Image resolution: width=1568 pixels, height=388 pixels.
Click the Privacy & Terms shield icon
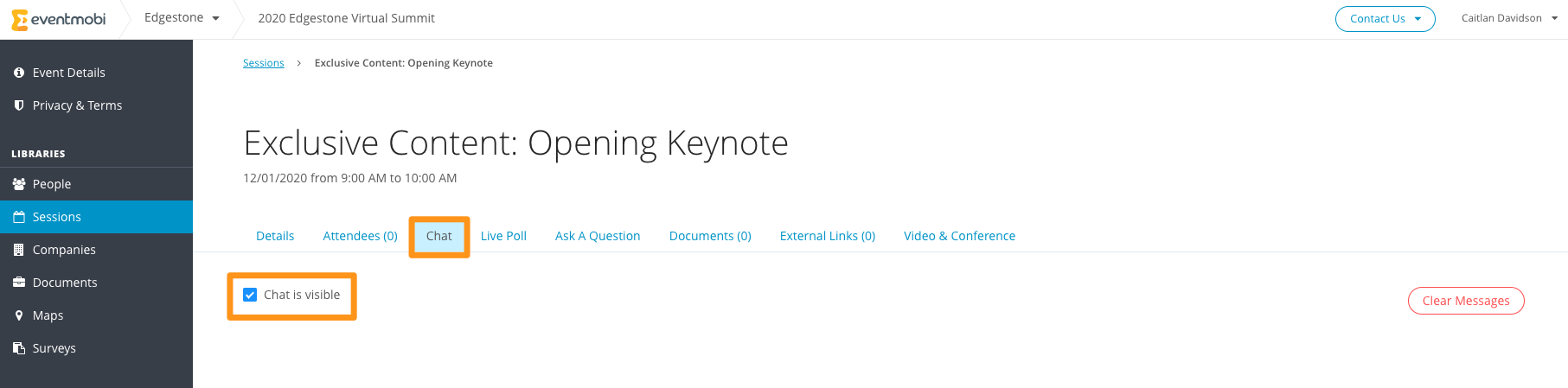19,105
